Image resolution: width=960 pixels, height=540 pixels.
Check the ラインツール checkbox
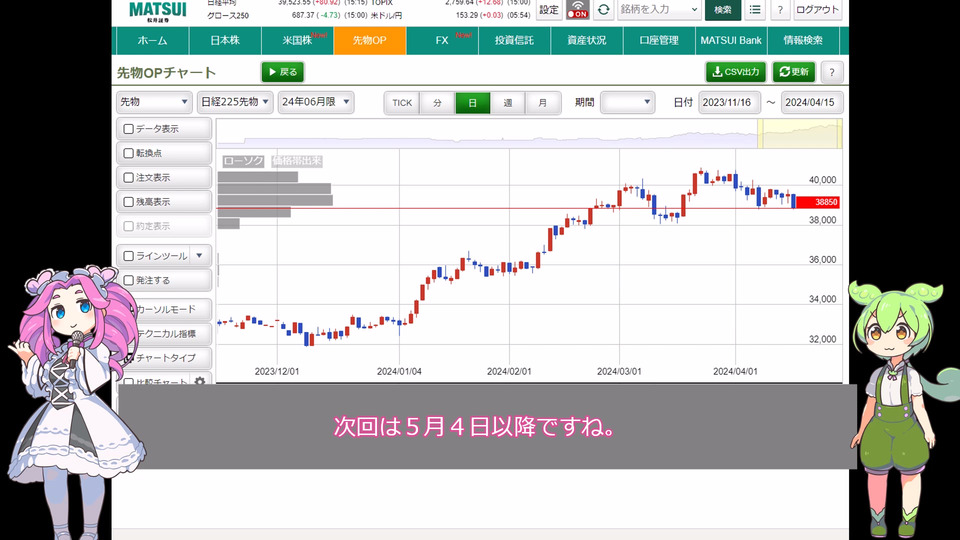129,256
